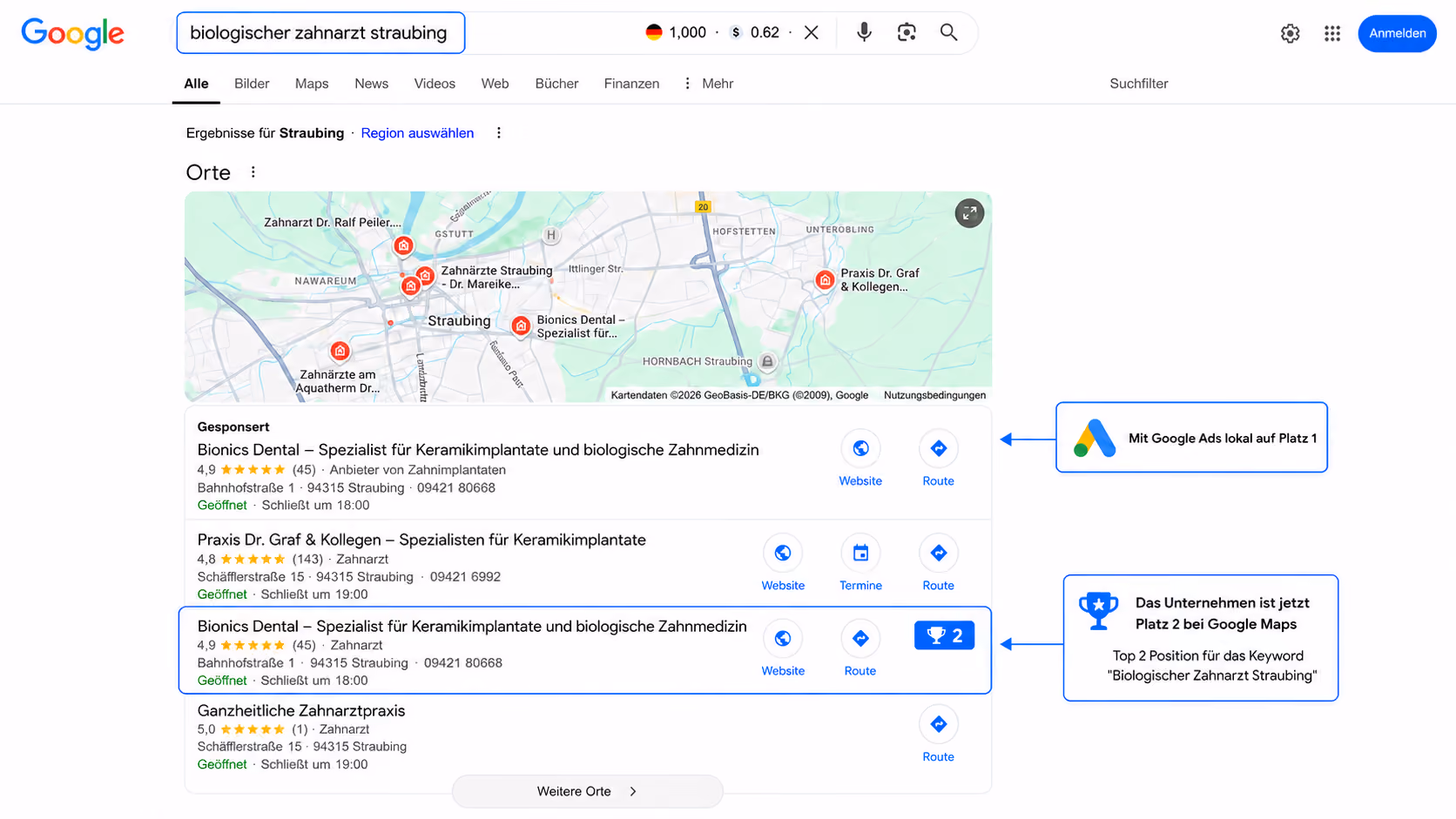The image size is (1456, 819).
Task: Open the Google apps grid
Action: (x=1331, y=34)
